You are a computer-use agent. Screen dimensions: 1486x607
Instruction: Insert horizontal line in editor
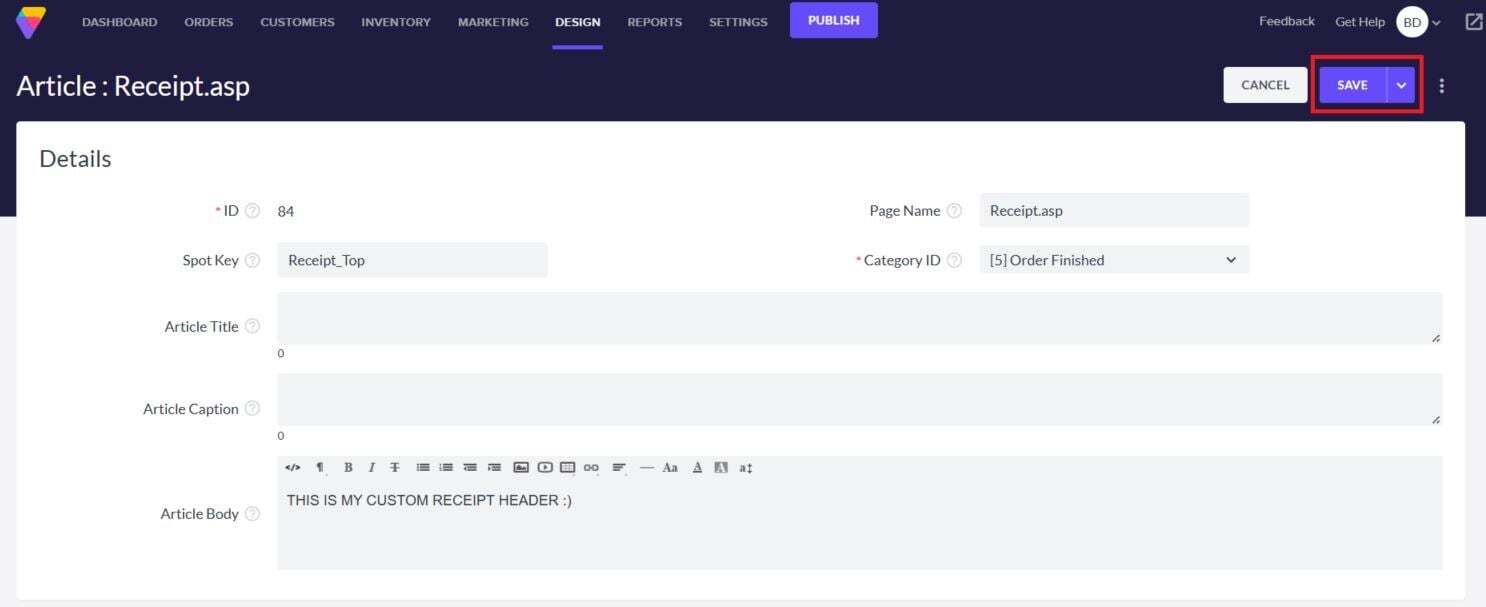[x=646, y=467]
